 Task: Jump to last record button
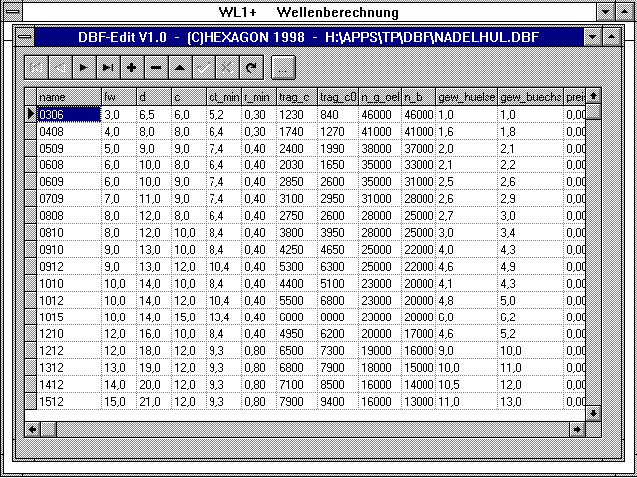coord(107,68)
